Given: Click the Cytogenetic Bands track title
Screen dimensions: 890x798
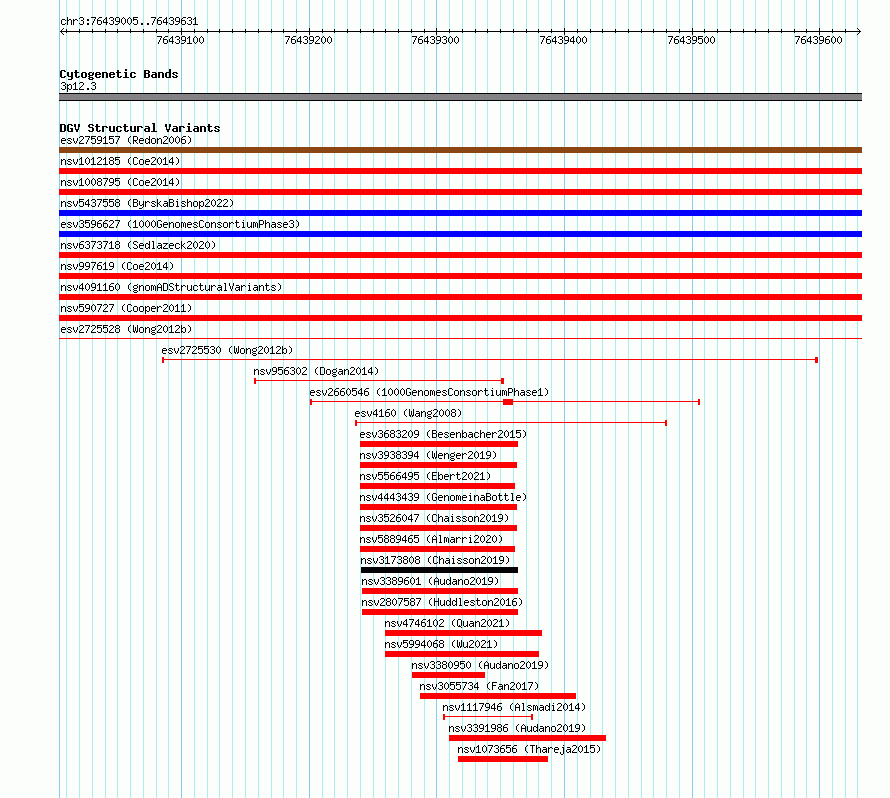Looking at the screenshot, I should 119,74.
